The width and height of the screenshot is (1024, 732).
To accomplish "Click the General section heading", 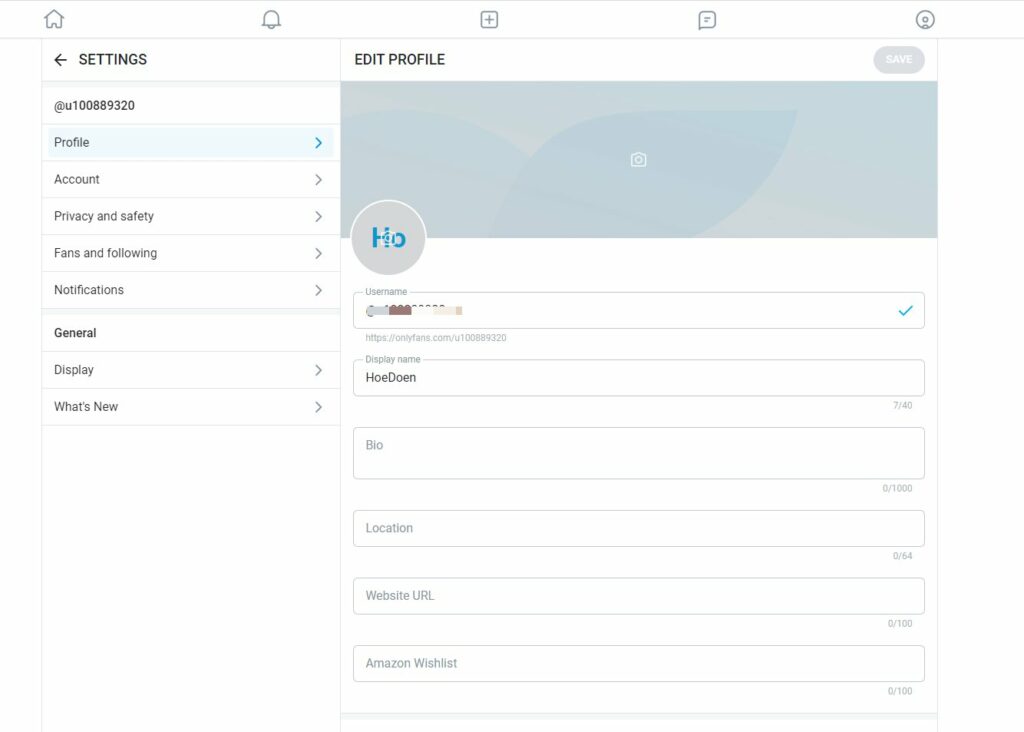I will tap(75, 333).
